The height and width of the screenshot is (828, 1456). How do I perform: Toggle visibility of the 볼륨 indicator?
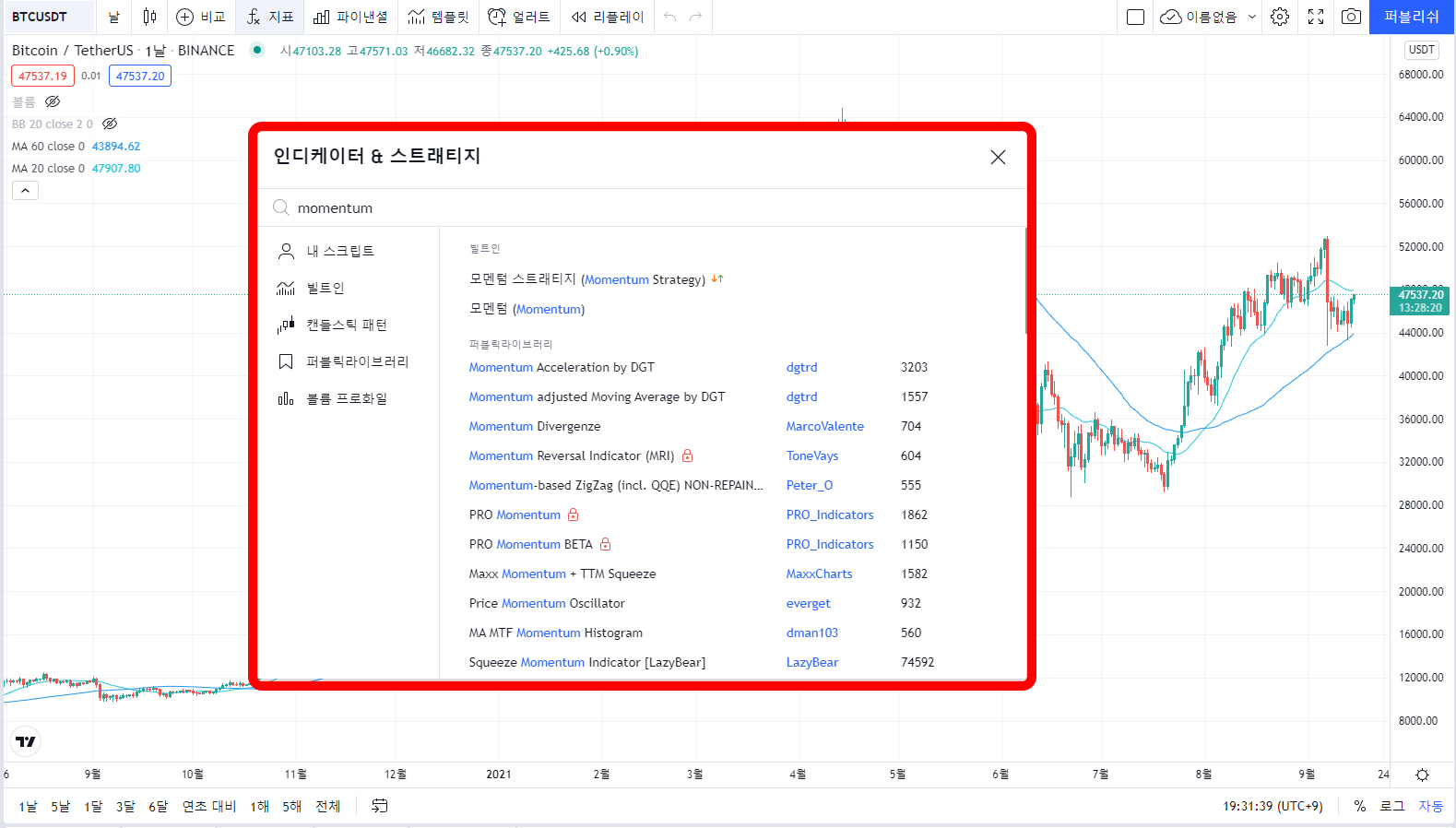point(53,101)
